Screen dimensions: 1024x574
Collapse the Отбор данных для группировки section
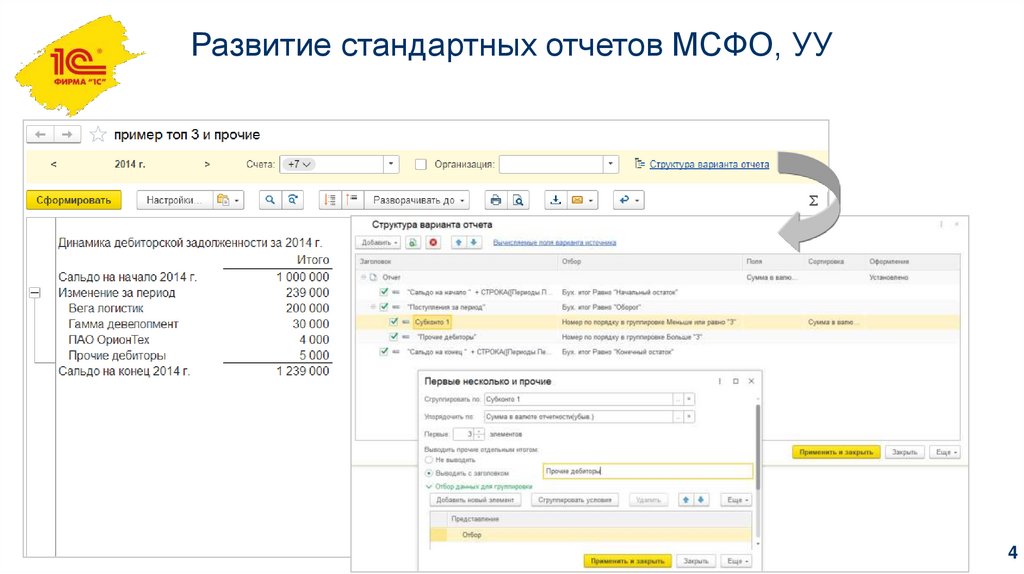429,486
